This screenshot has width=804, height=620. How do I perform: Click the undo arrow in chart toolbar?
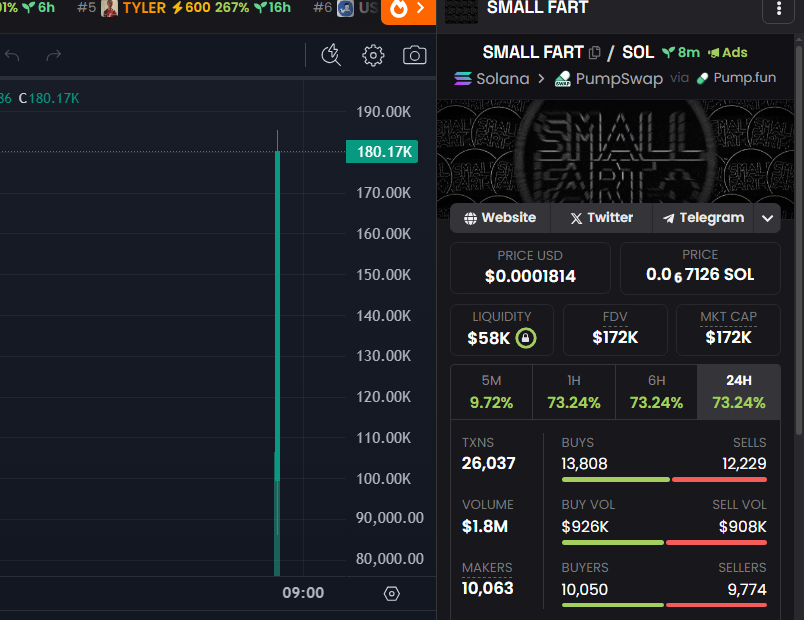tap(12, 55)
